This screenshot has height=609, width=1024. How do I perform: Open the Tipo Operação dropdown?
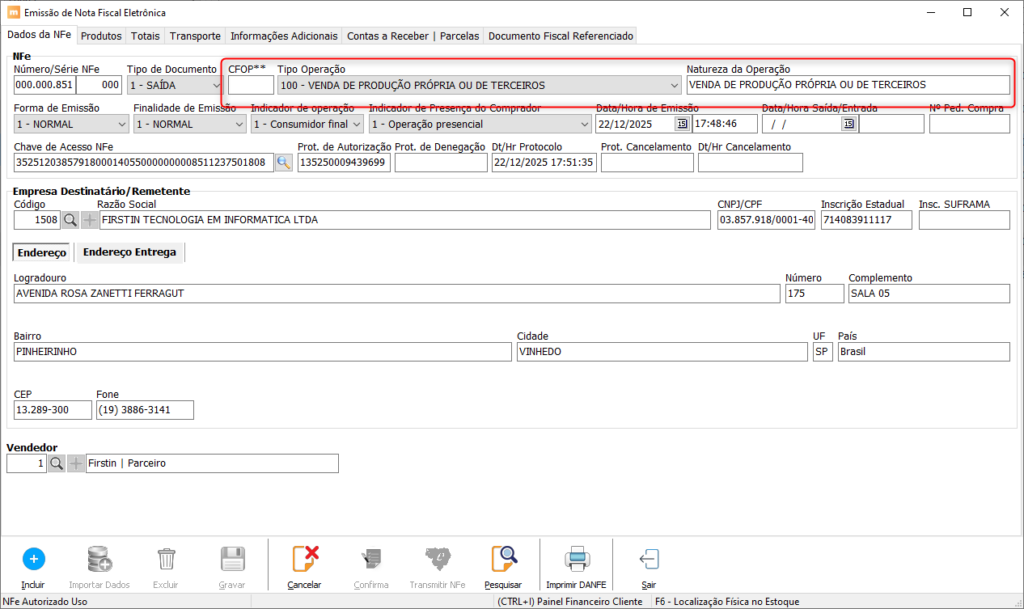(674, 86)
